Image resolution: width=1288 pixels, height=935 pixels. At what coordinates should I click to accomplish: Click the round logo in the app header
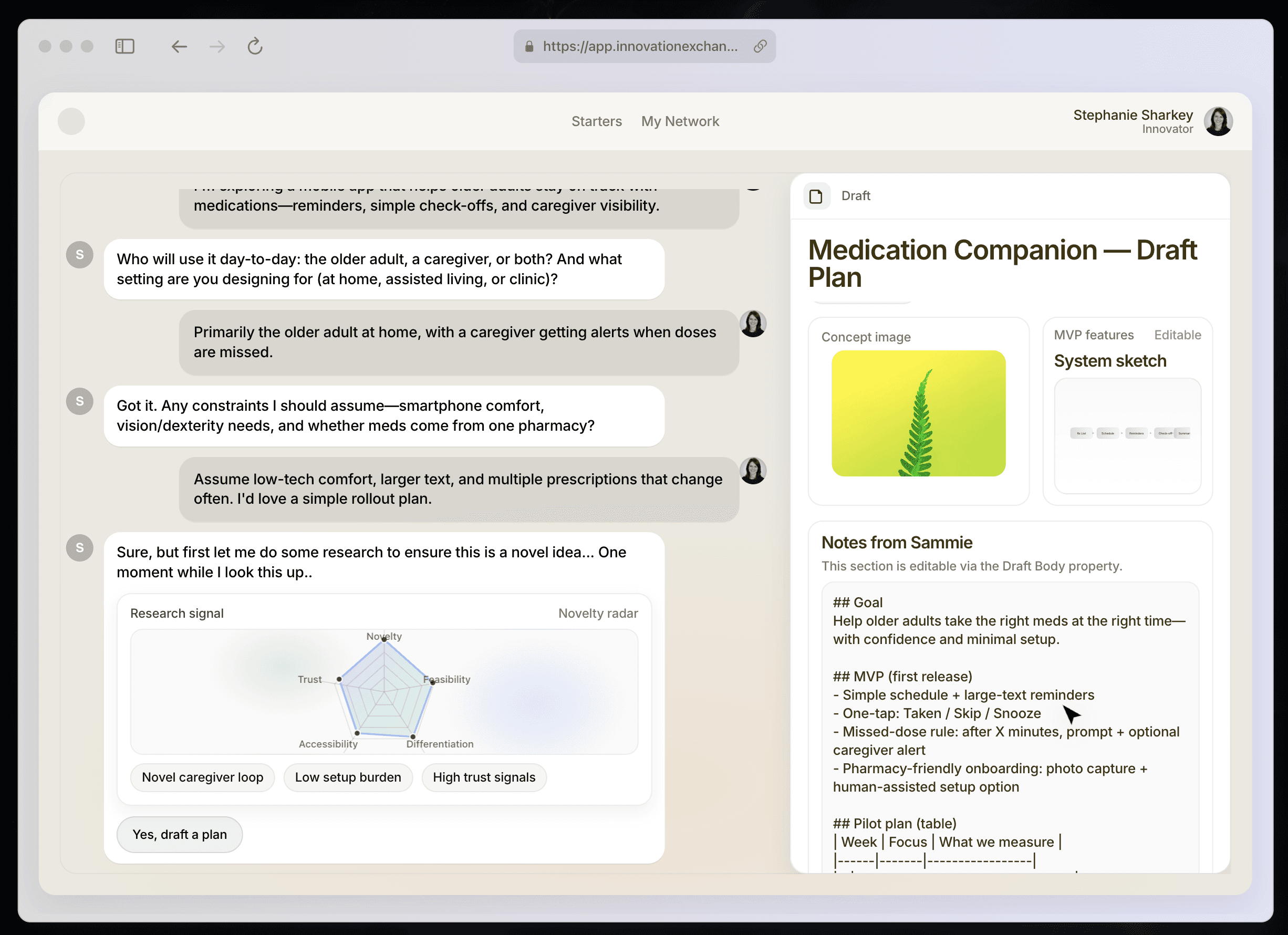point(71,121)
